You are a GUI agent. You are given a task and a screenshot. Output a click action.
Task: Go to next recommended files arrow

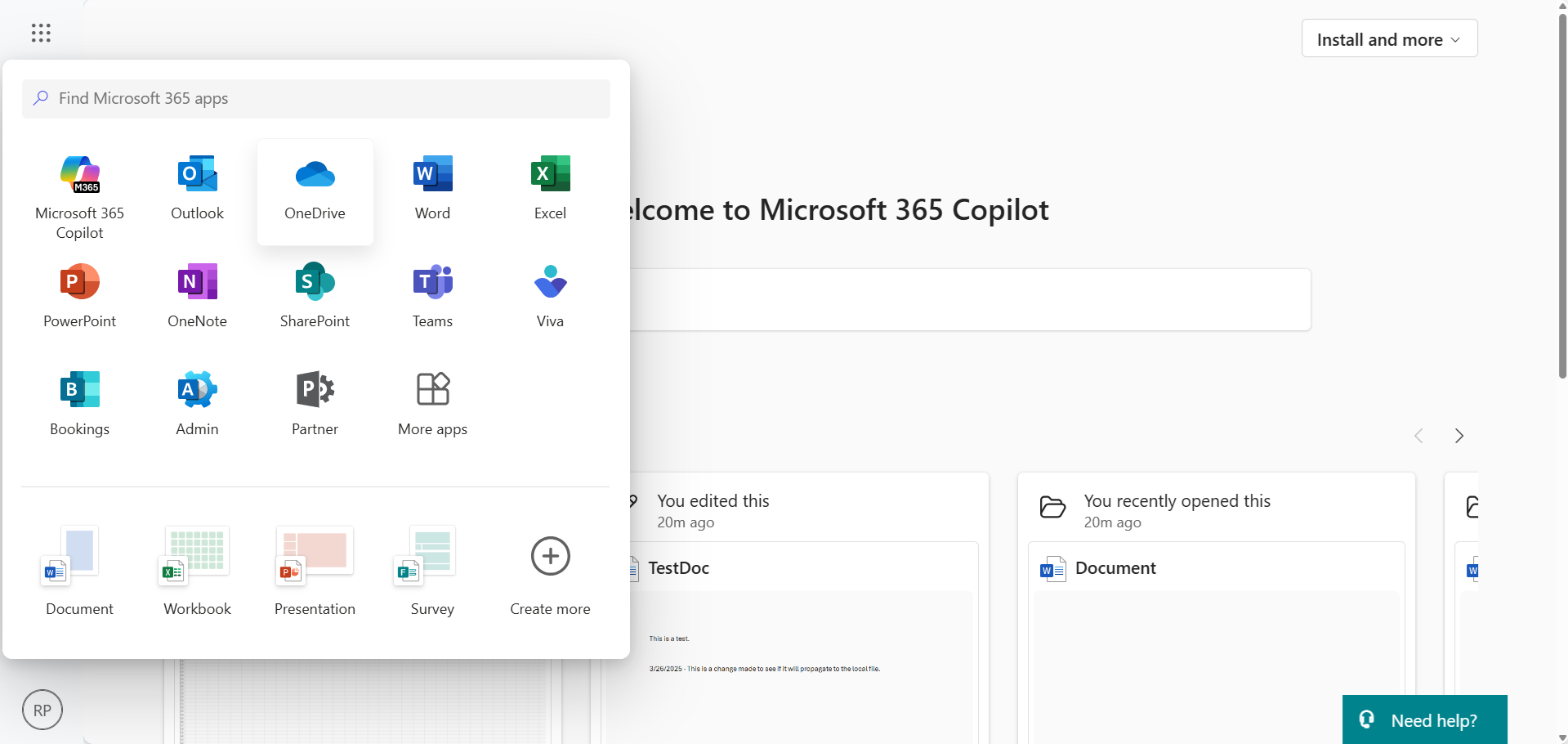click(1459, 436)
